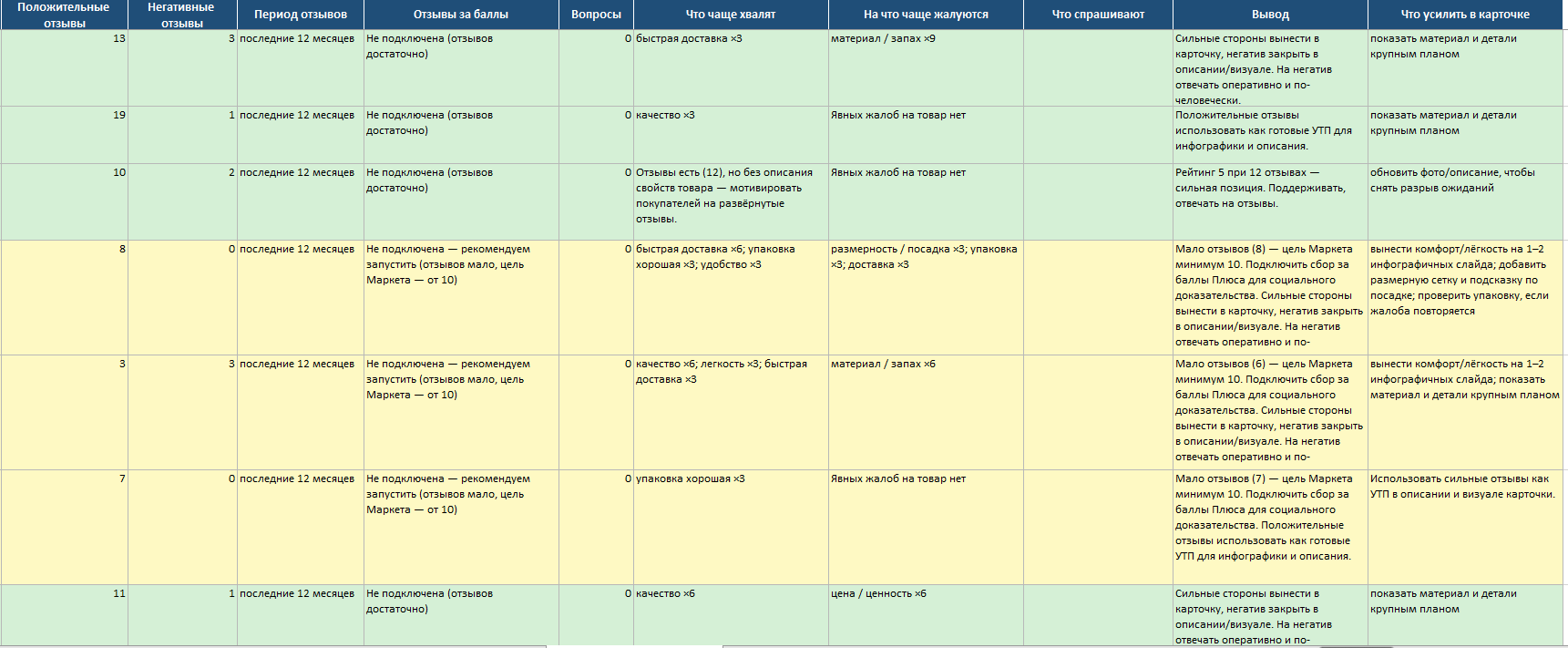Select the 'качество ×3' cell
The image size is (1568, 648).
pyautogui.click(x=731, y=135)
